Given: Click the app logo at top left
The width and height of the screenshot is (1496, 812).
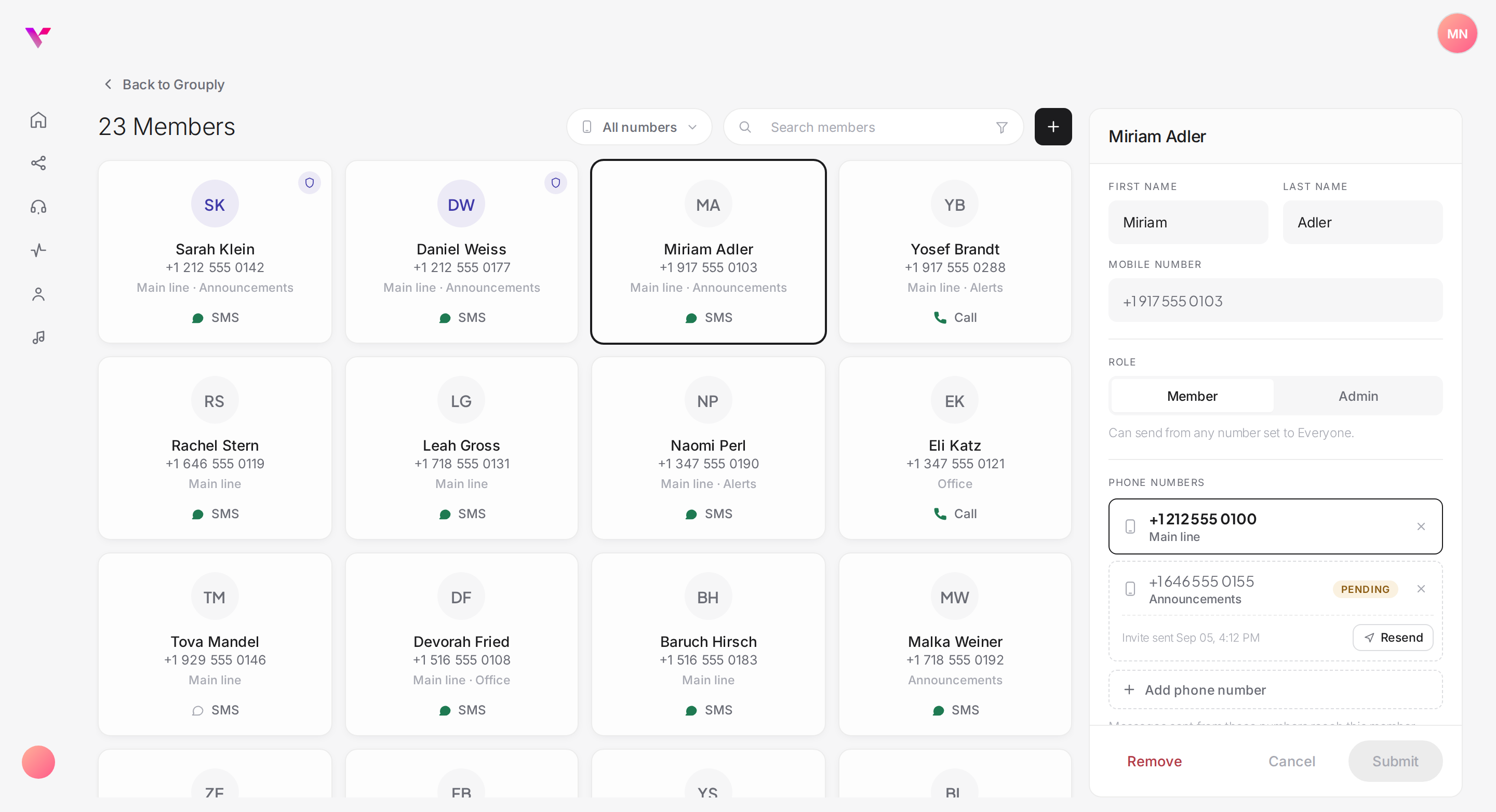Looking at the screenshot, I should point(38,37).
